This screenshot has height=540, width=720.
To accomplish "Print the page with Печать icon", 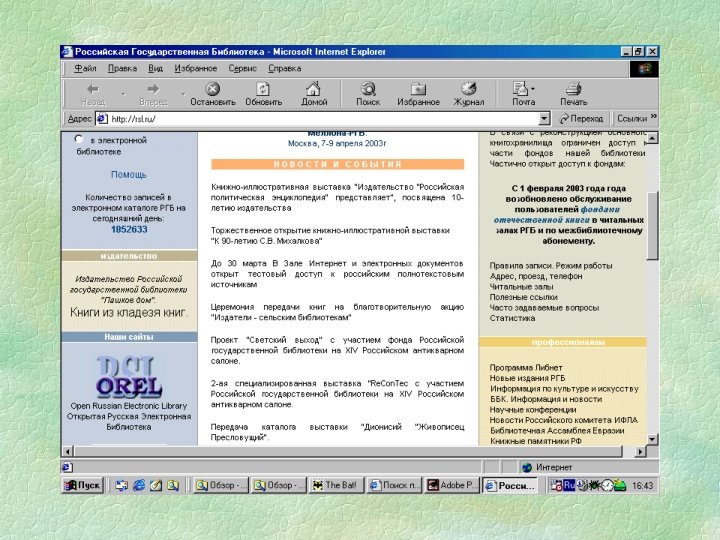I will click(574, 88).
